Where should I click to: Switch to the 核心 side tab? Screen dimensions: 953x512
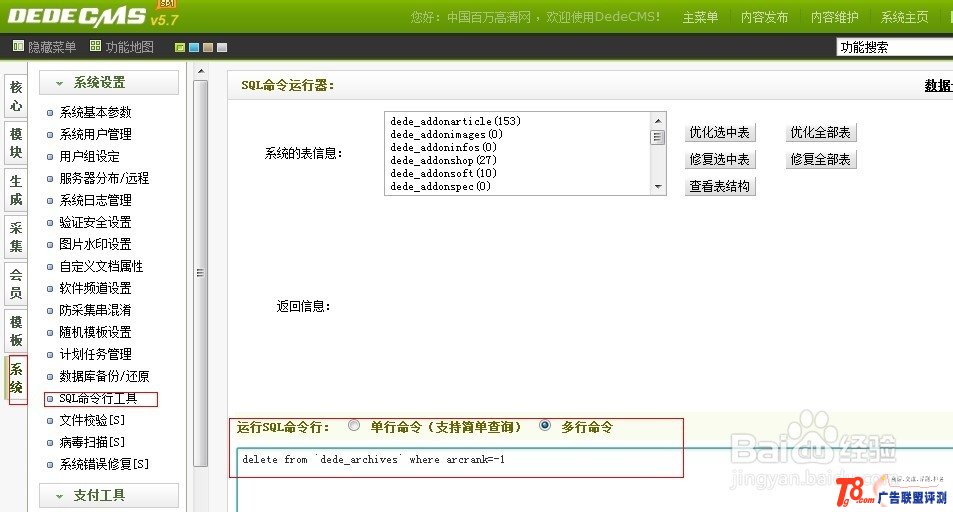[x=16, y=96]
